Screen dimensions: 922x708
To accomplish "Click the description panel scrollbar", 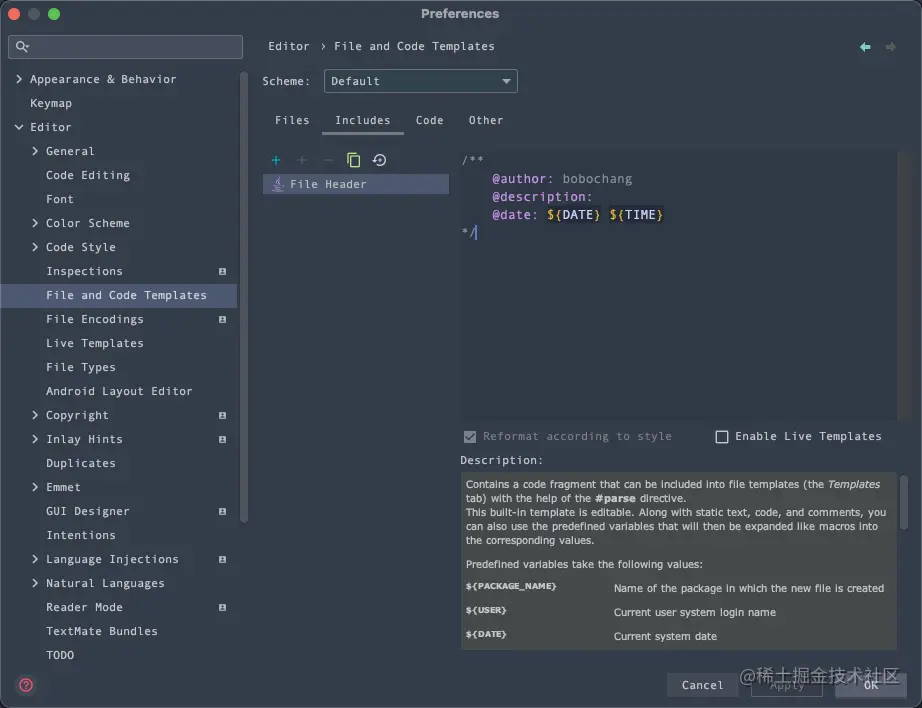I will pos(904,503).
